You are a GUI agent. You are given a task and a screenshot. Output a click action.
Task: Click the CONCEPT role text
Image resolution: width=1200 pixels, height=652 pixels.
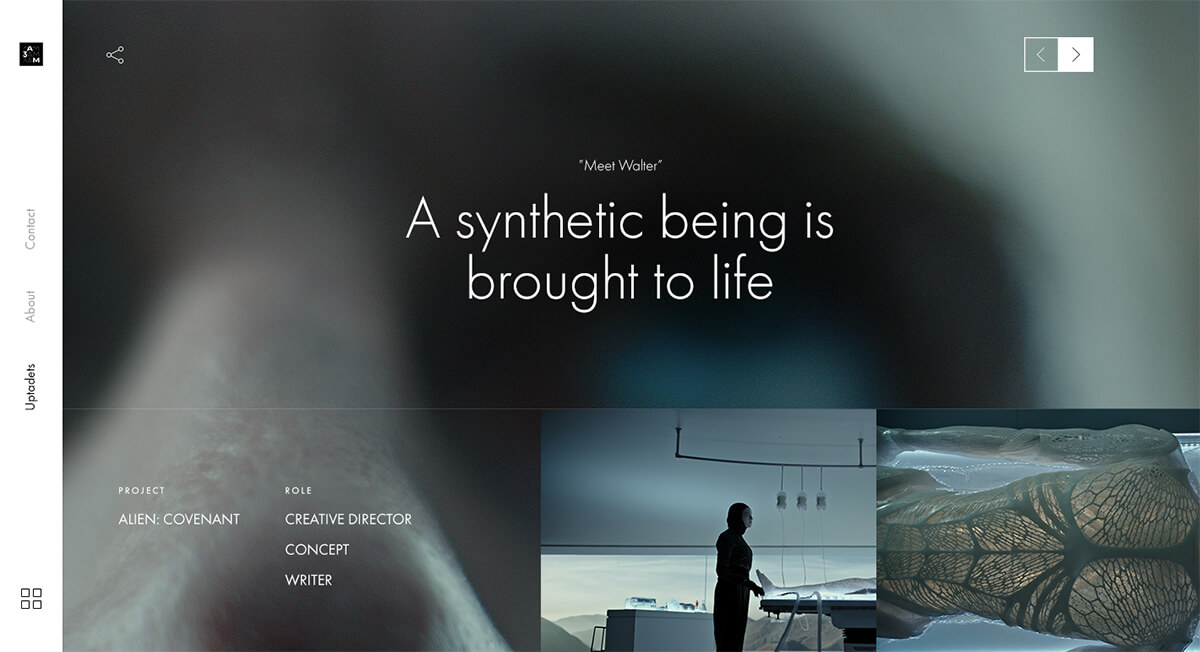tap(317, 549)
